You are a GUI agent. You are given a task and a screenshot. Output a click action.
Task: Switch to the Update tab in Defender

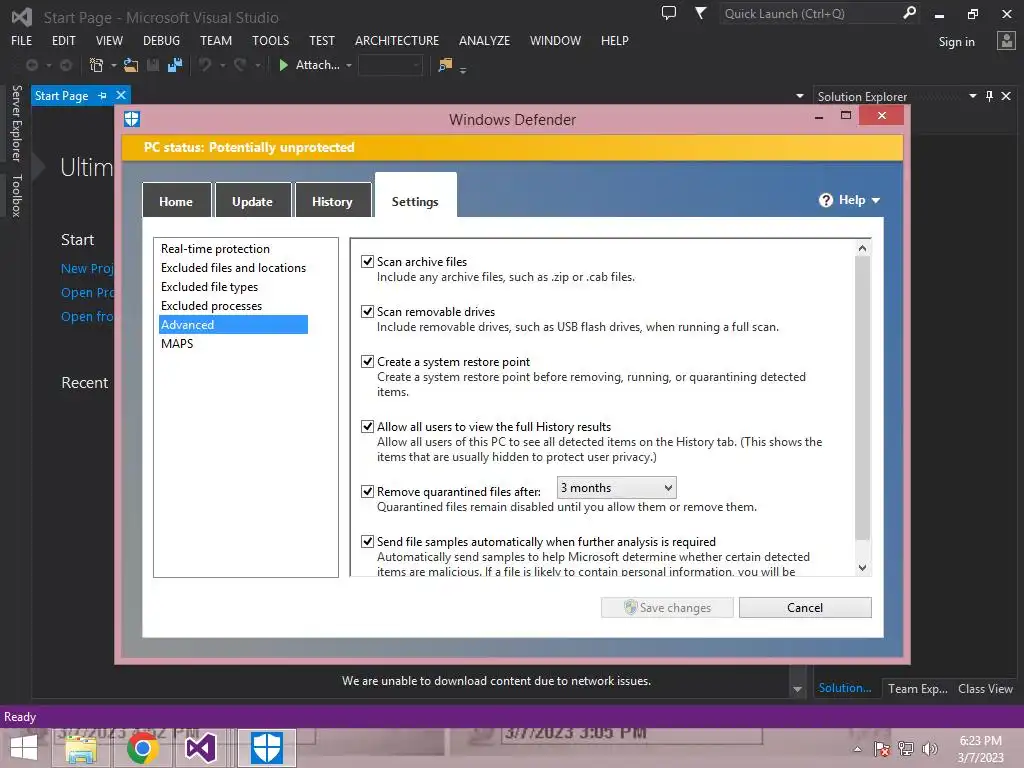(x=253, y=200)
